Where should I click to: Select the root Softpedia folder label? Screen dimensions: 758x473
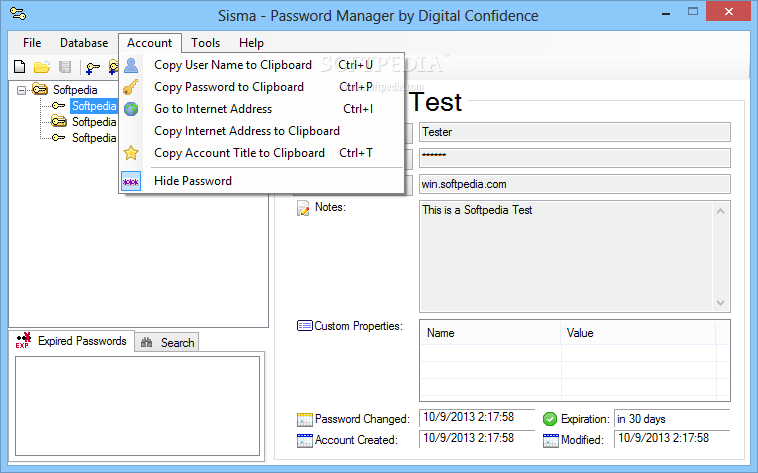(x=75, y=90)
